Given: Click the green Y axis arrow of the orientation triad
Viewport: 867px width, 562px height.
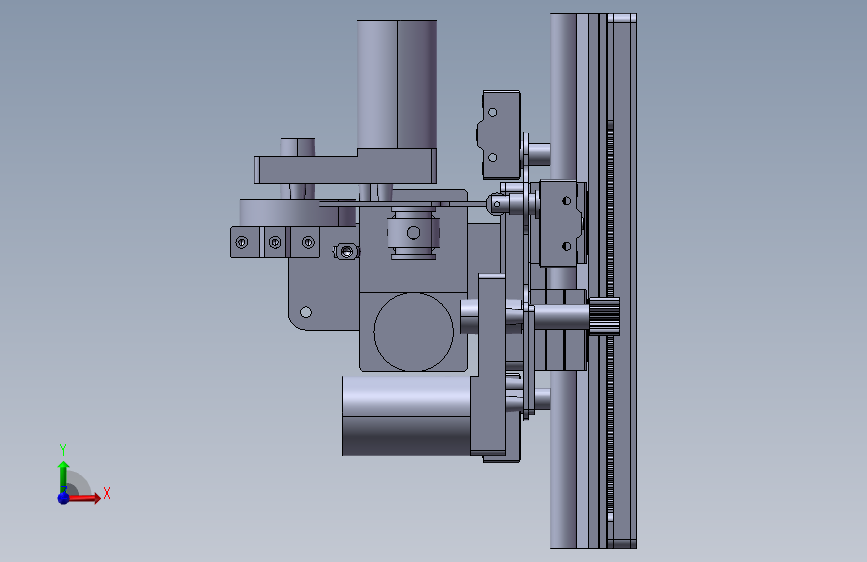Looking at the screenshot, I should [x=64, y=476].
